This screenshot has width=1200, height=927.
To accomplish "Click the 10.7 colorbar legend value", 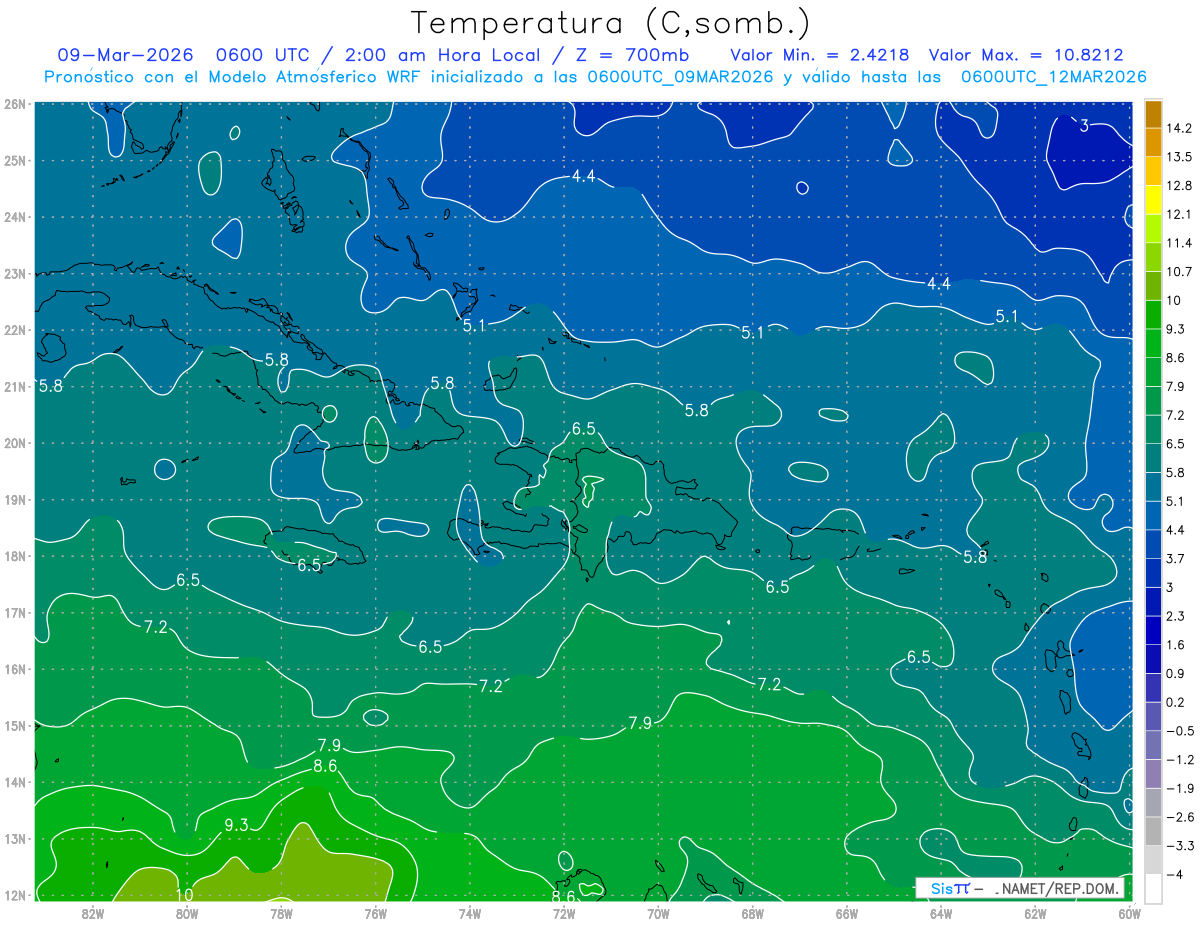I will [x=1180, y=272].
